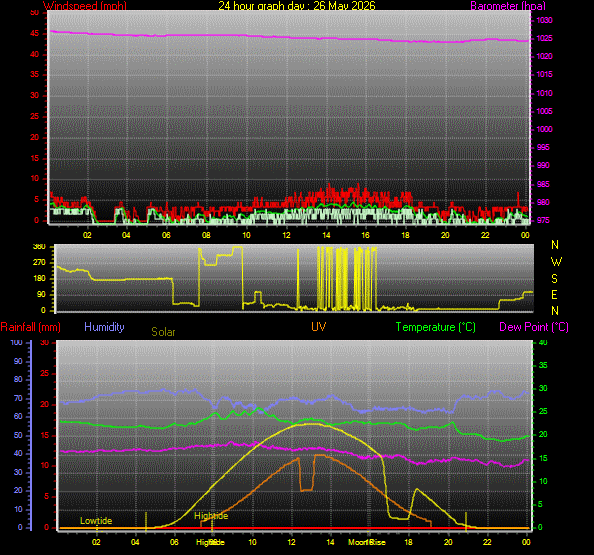The width and height of the screenshot is (594, 555).
Task: Select the 1005 barometer axis label
Action: (544, 111)
